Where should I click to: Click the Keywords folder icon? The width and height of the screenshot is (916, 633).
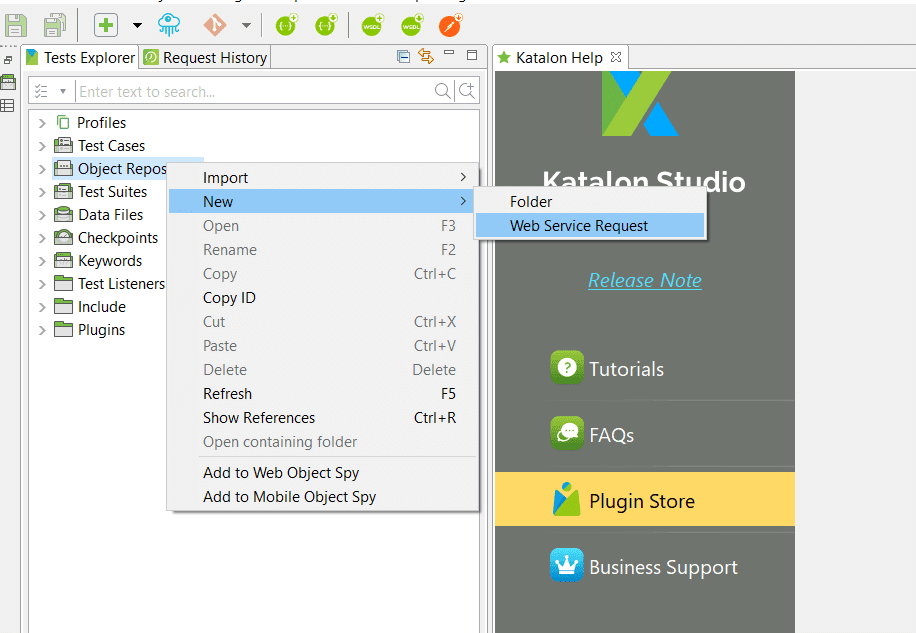[63, 260]
